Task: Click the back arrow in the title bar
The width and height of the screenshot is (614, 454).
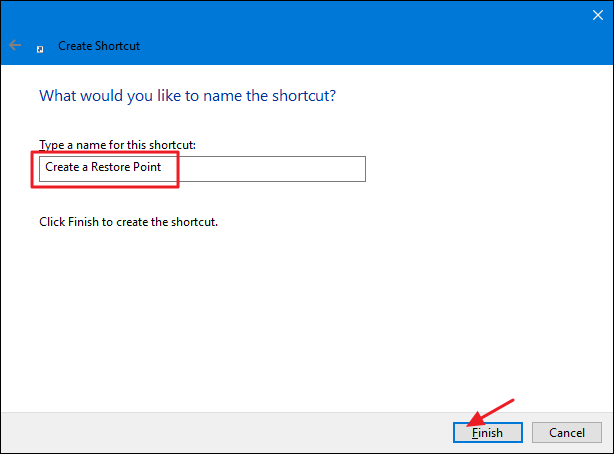Action: tap(15, 45)
